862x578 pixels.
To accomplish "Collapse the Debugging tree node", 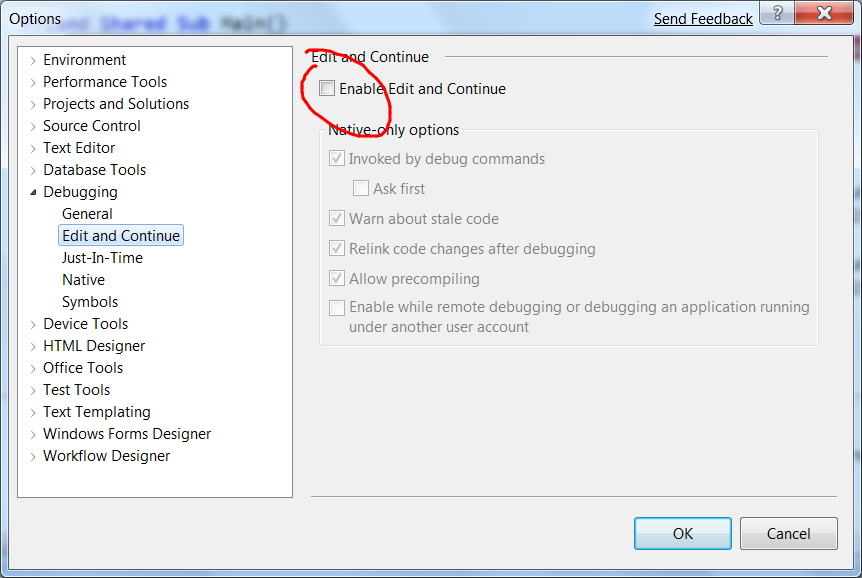I will click(x=33, y=192).
